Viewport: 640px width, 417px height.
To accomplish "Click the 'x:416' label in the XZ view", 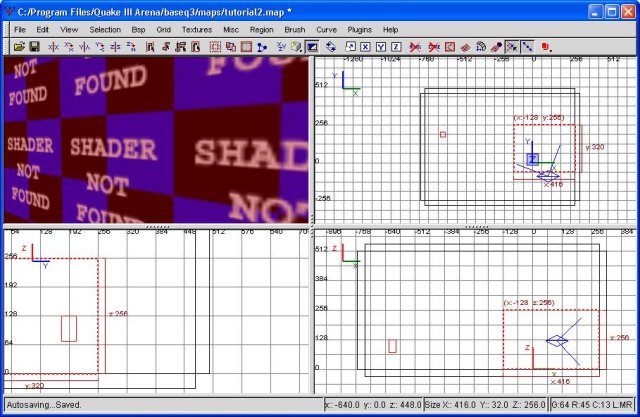I will click(560, 382).
